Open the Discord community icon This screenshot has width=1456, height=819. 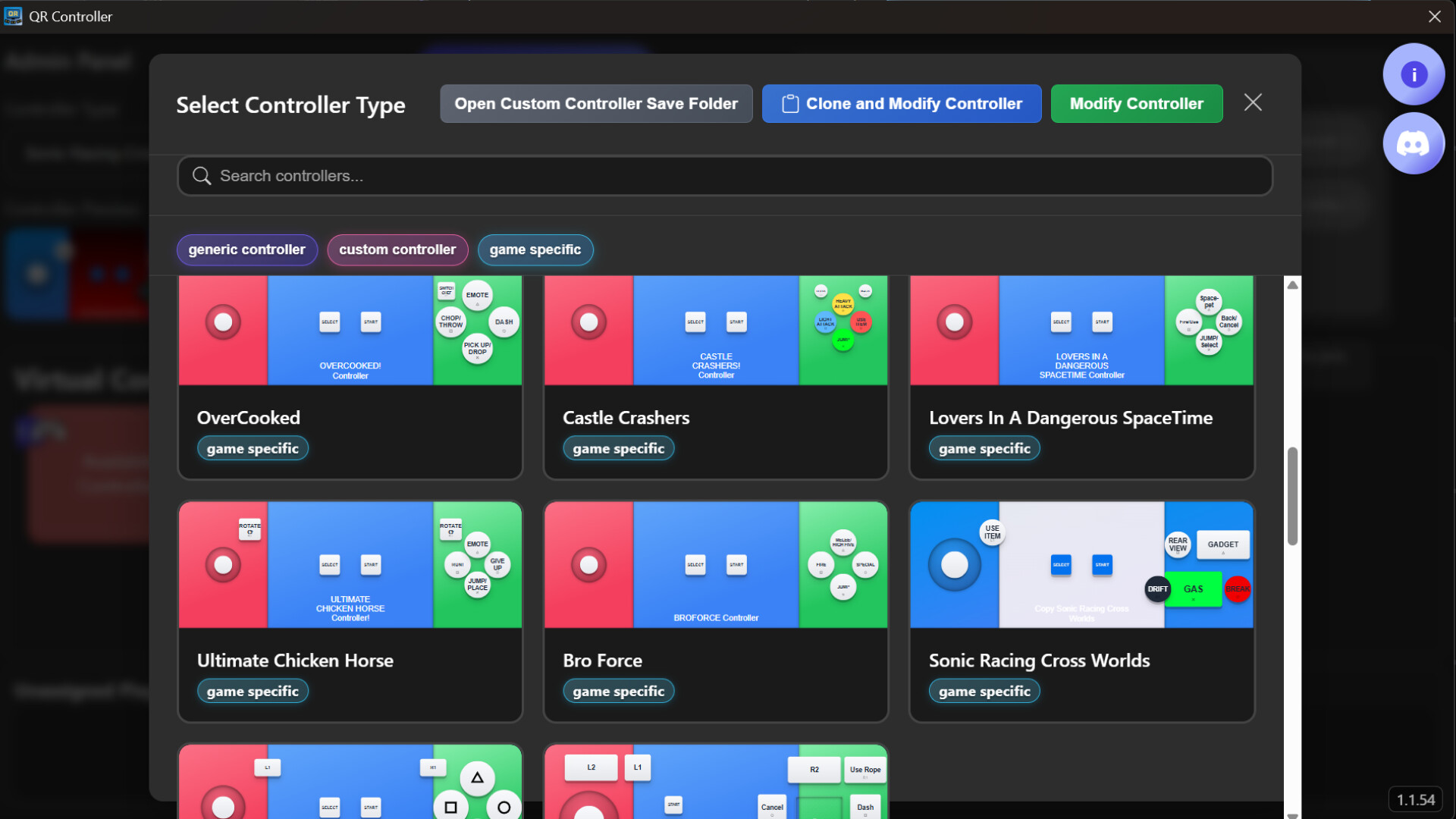1414,143
